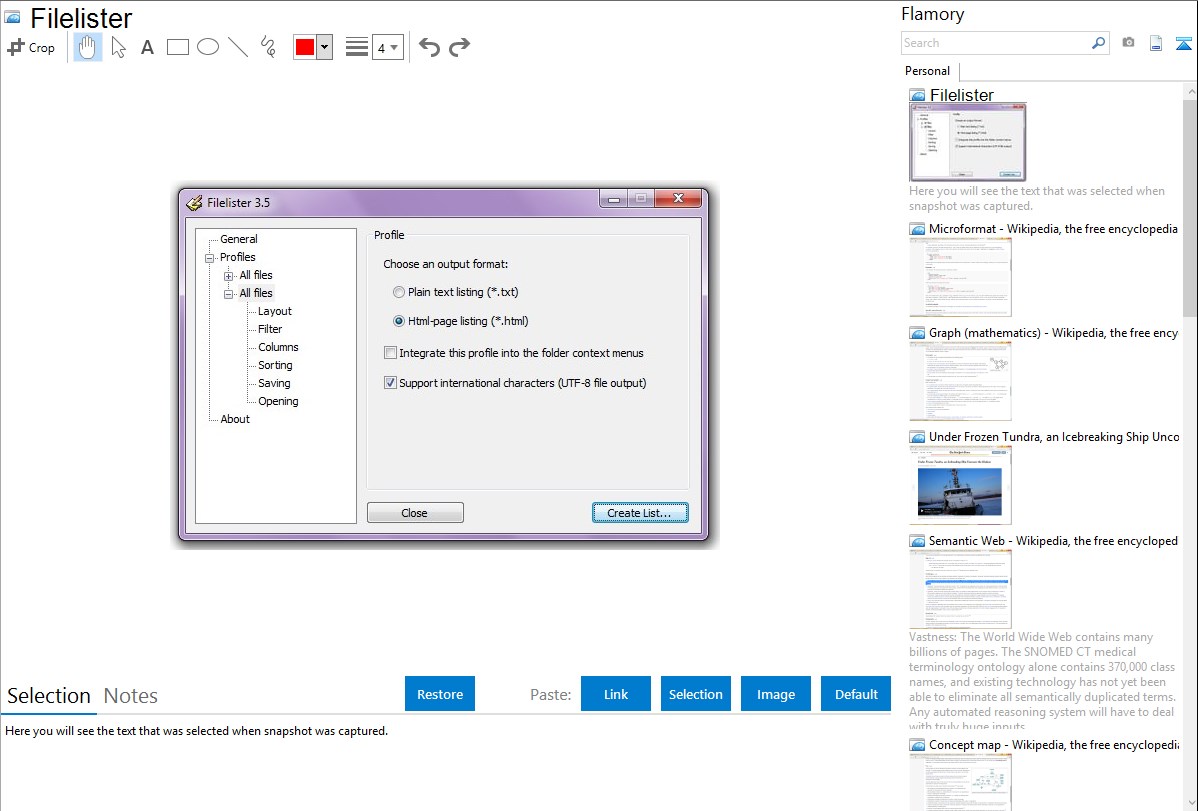1198x811 pixels.
Task: Select General in Filelister tree
Action: (x=238, y=239)
